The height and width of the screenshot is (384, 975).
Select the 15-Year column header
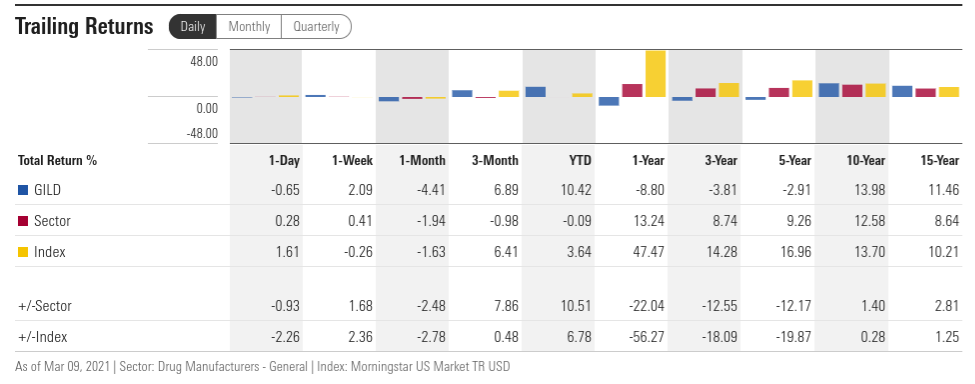coord(940,160)
